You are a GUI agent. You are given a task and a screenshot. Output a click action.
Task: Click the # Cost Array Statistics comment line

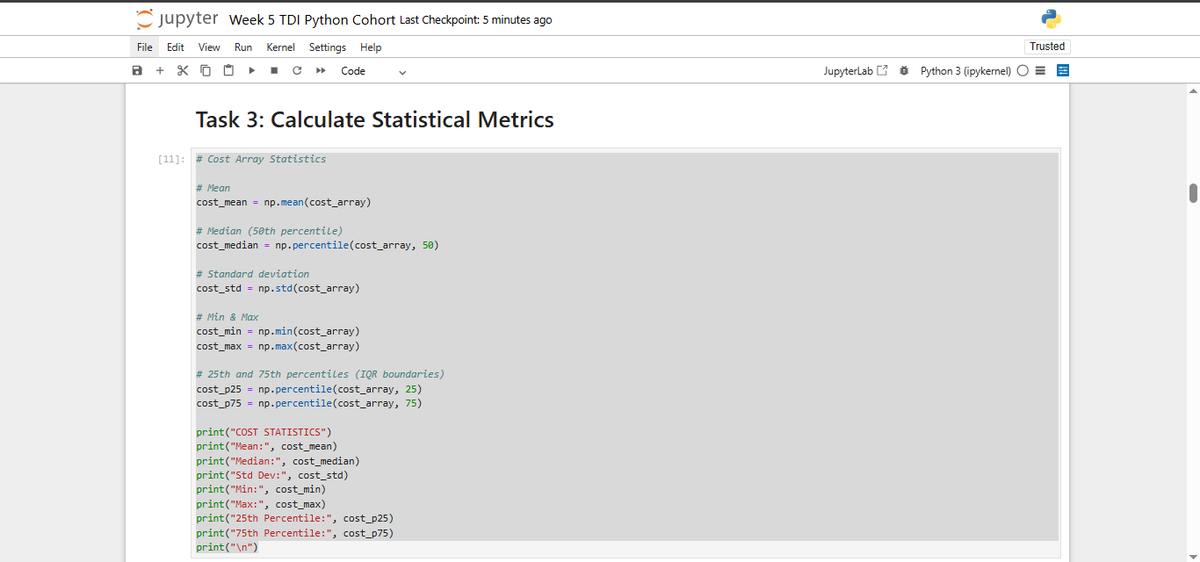(x=261, y=159)
